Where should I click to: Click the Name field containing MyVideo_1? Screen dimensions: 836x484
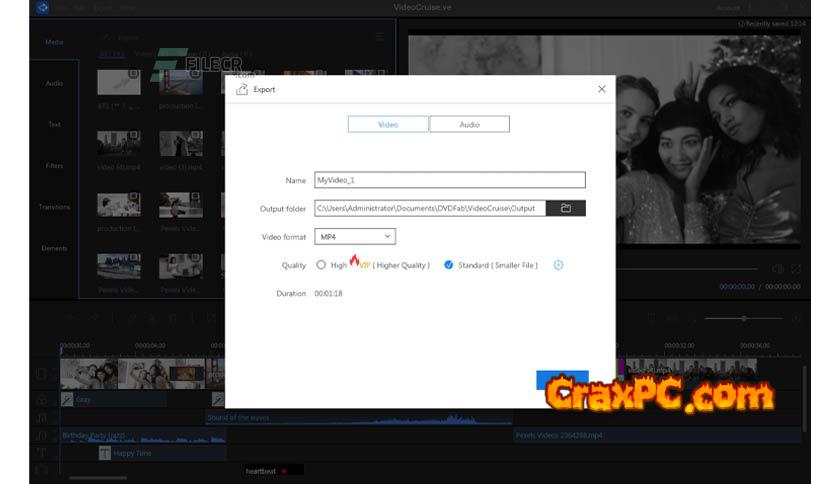[449, 180]
